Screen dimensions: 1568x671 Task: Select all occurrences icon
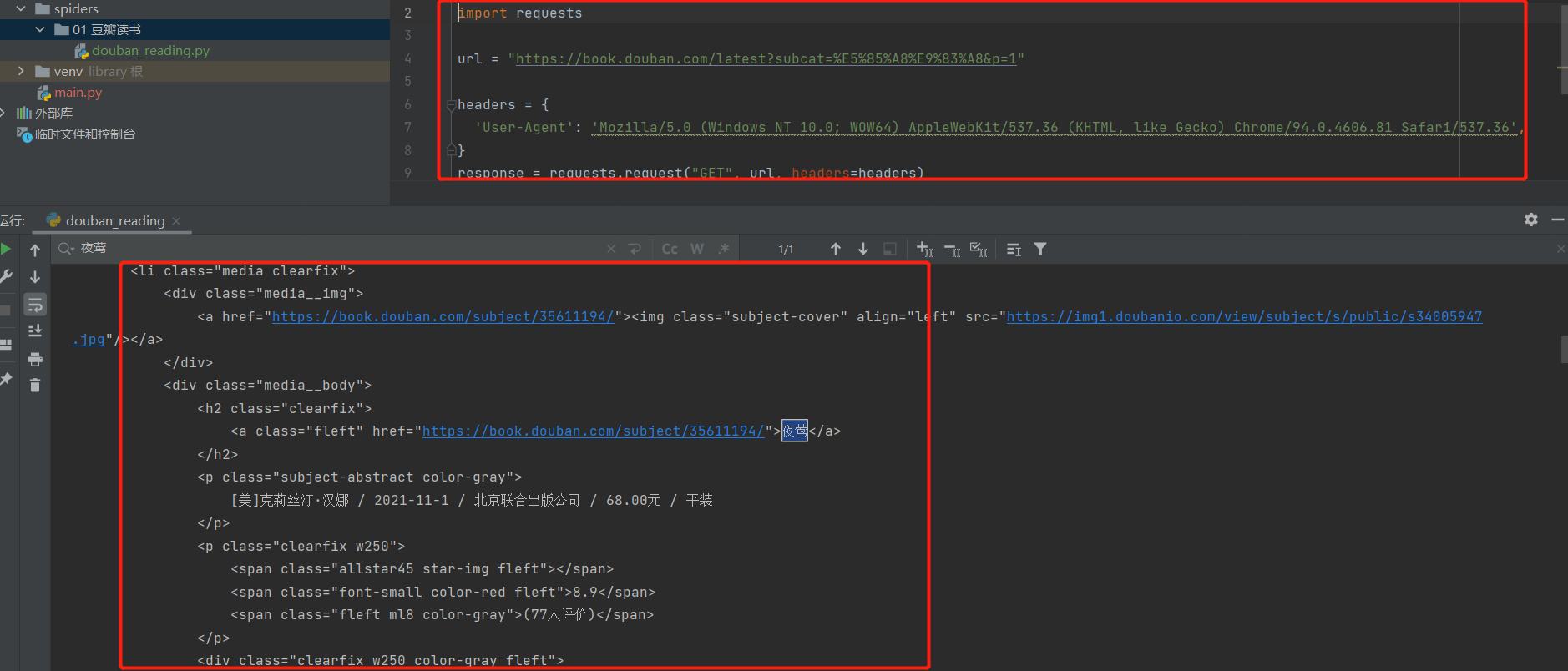979,249
